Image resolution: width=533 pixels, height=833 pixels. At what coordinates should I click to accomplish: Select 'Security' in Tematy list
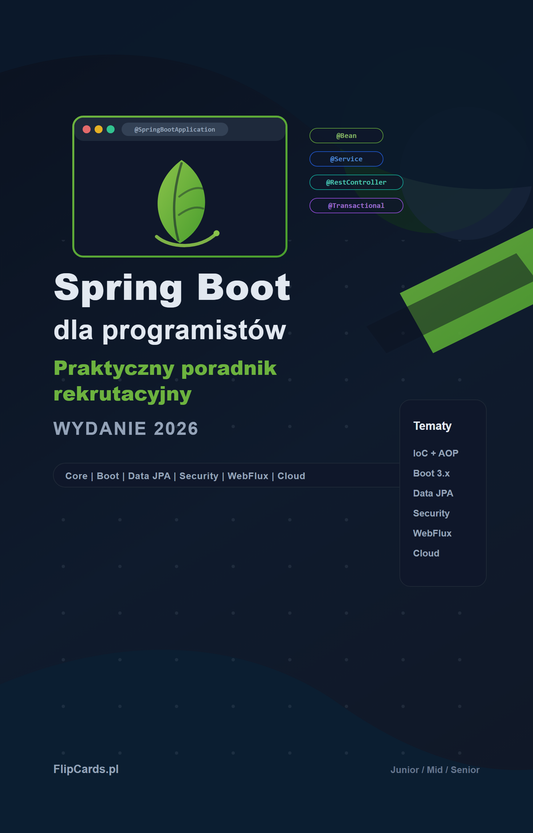click(x=432, y=513)
